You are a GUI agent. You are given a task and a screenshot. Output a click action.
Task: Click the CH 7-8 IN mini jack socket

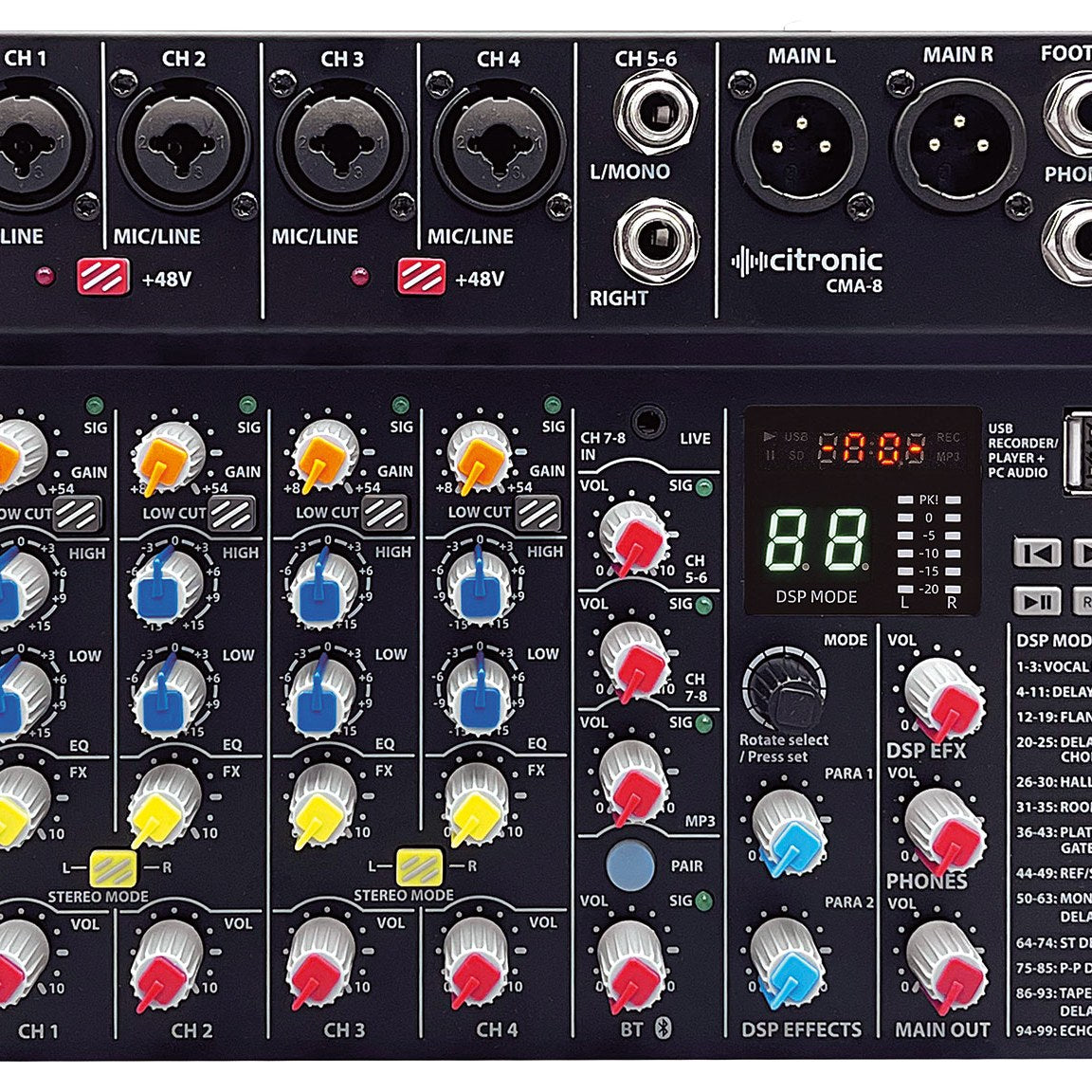[647, 423]
